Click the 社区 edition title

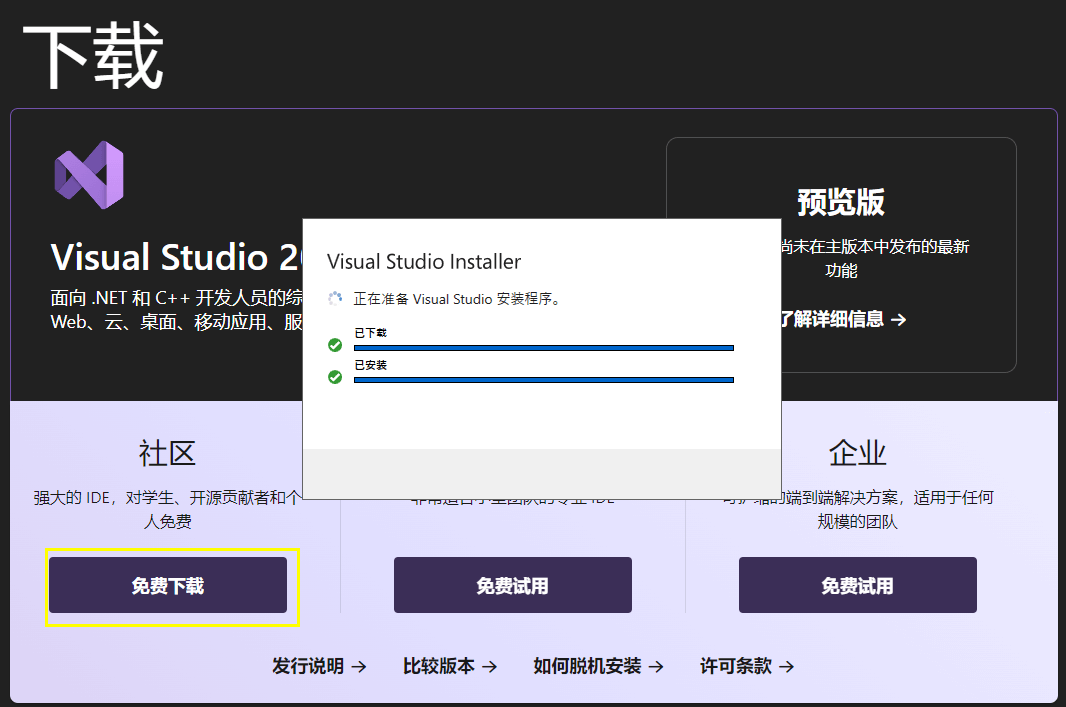point(167,453)
